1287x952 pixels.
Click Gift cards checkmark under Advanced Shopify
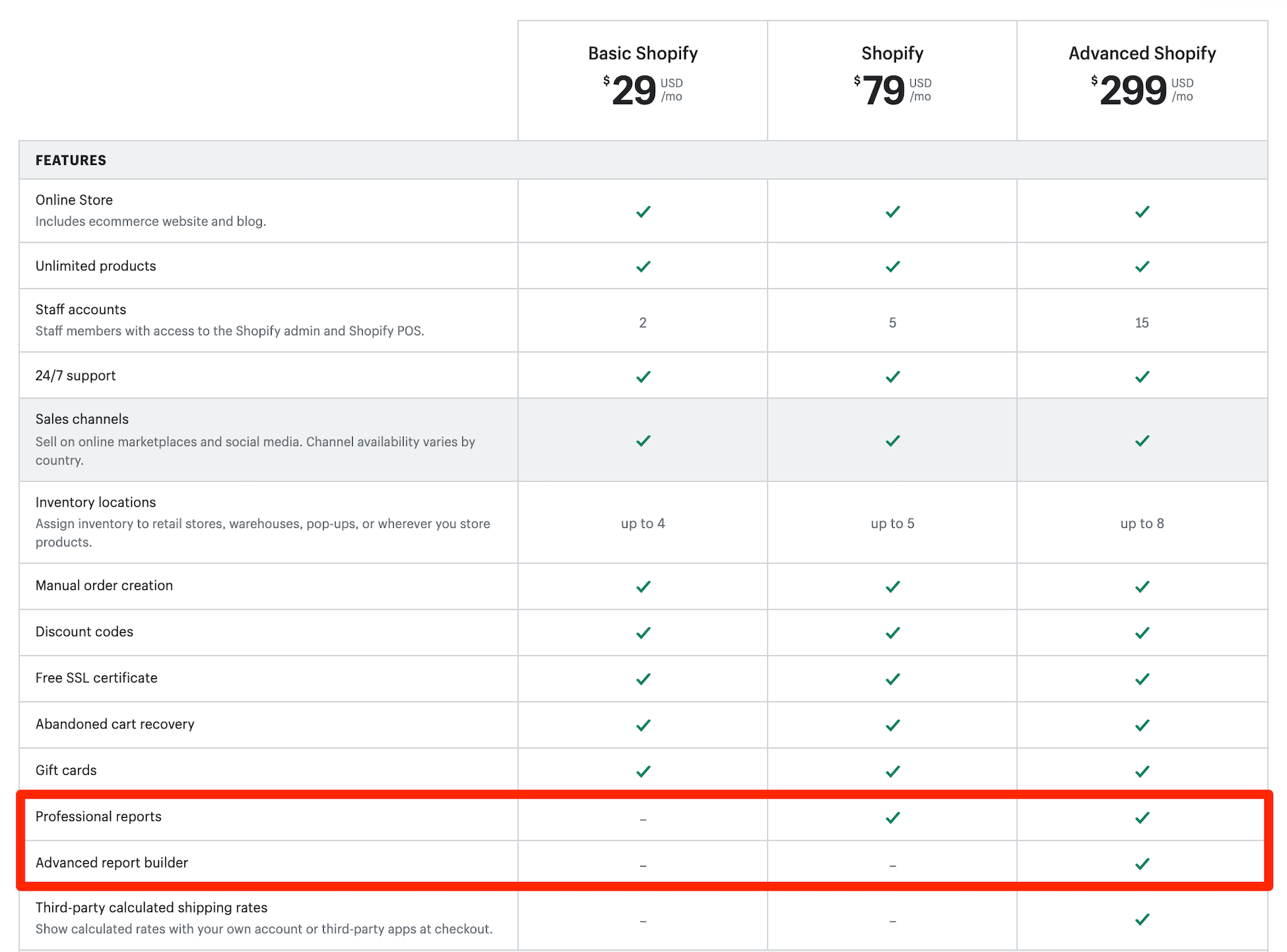1142,771
